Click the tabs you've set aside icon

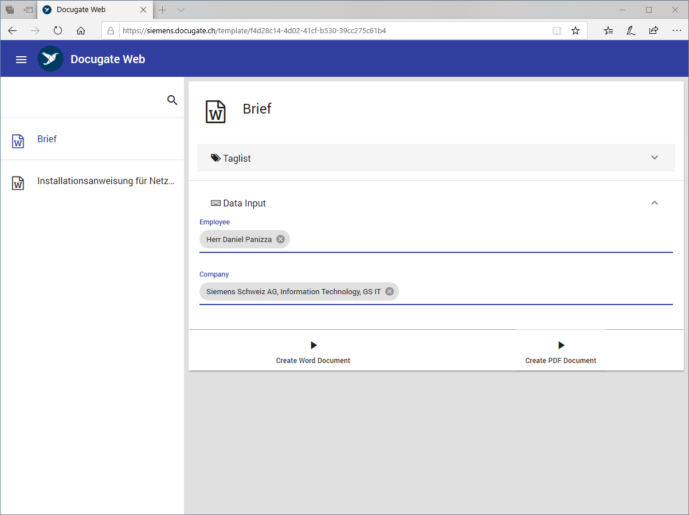tap(10, 10)
